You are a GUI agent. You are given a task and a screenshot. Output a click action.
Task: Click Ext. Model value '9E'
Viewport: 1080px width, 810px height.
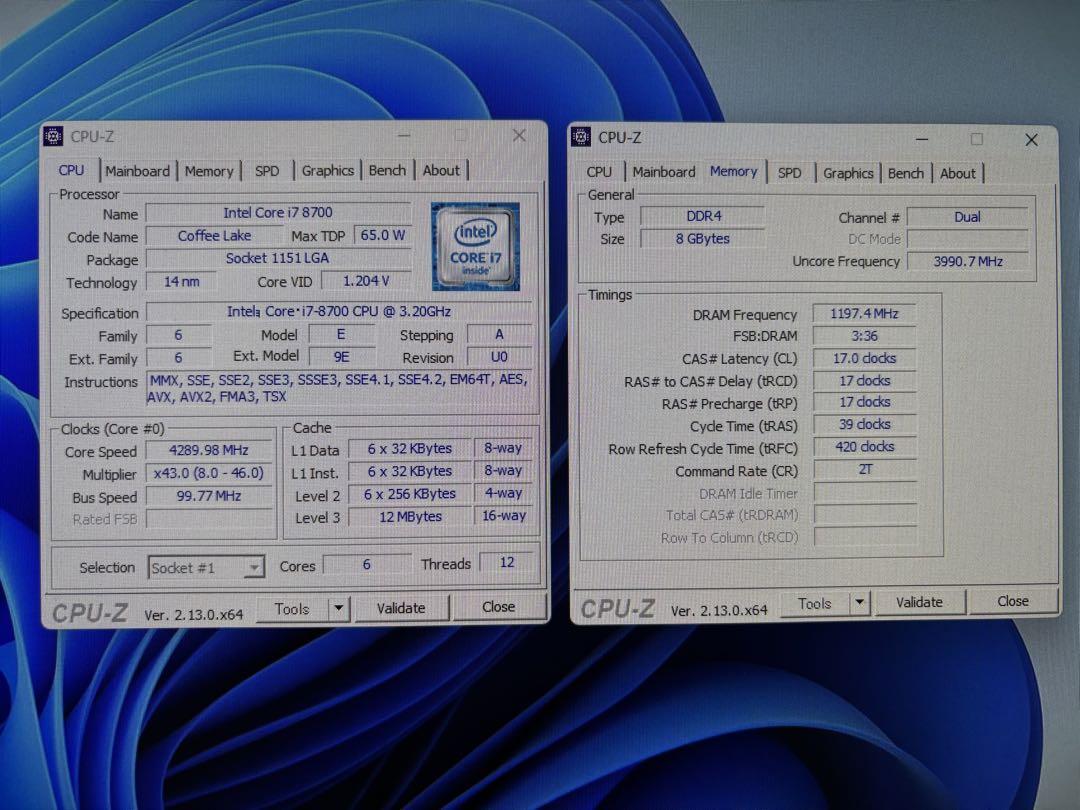coord(342,357)
